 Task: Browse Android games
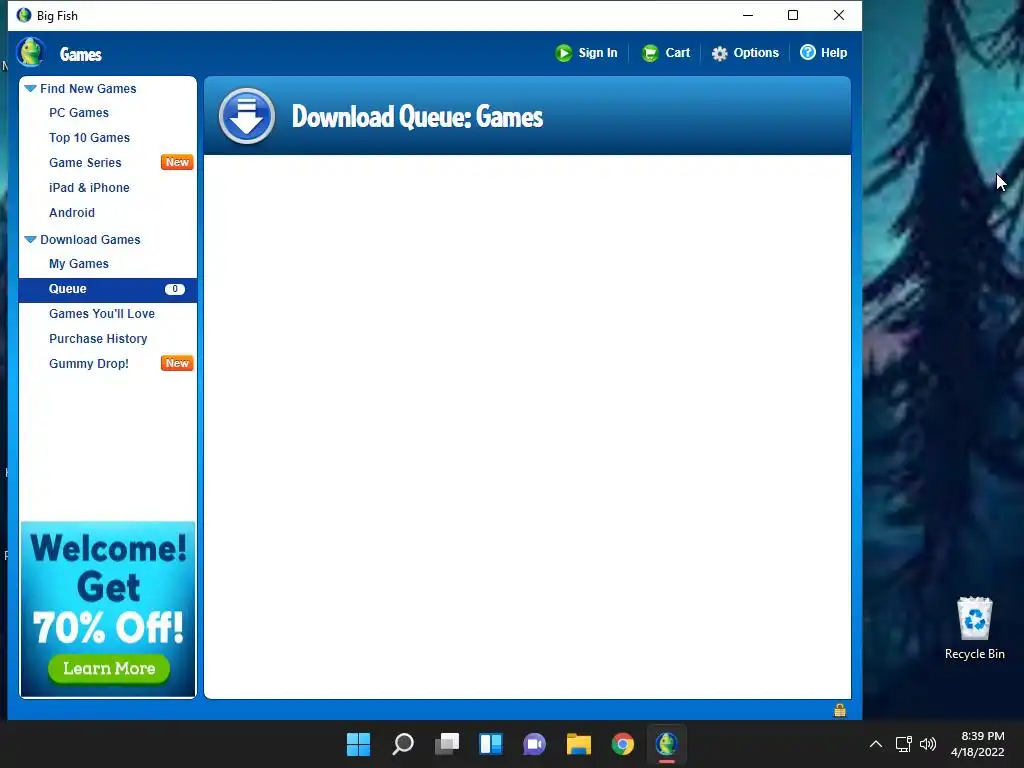click(72, 213)
